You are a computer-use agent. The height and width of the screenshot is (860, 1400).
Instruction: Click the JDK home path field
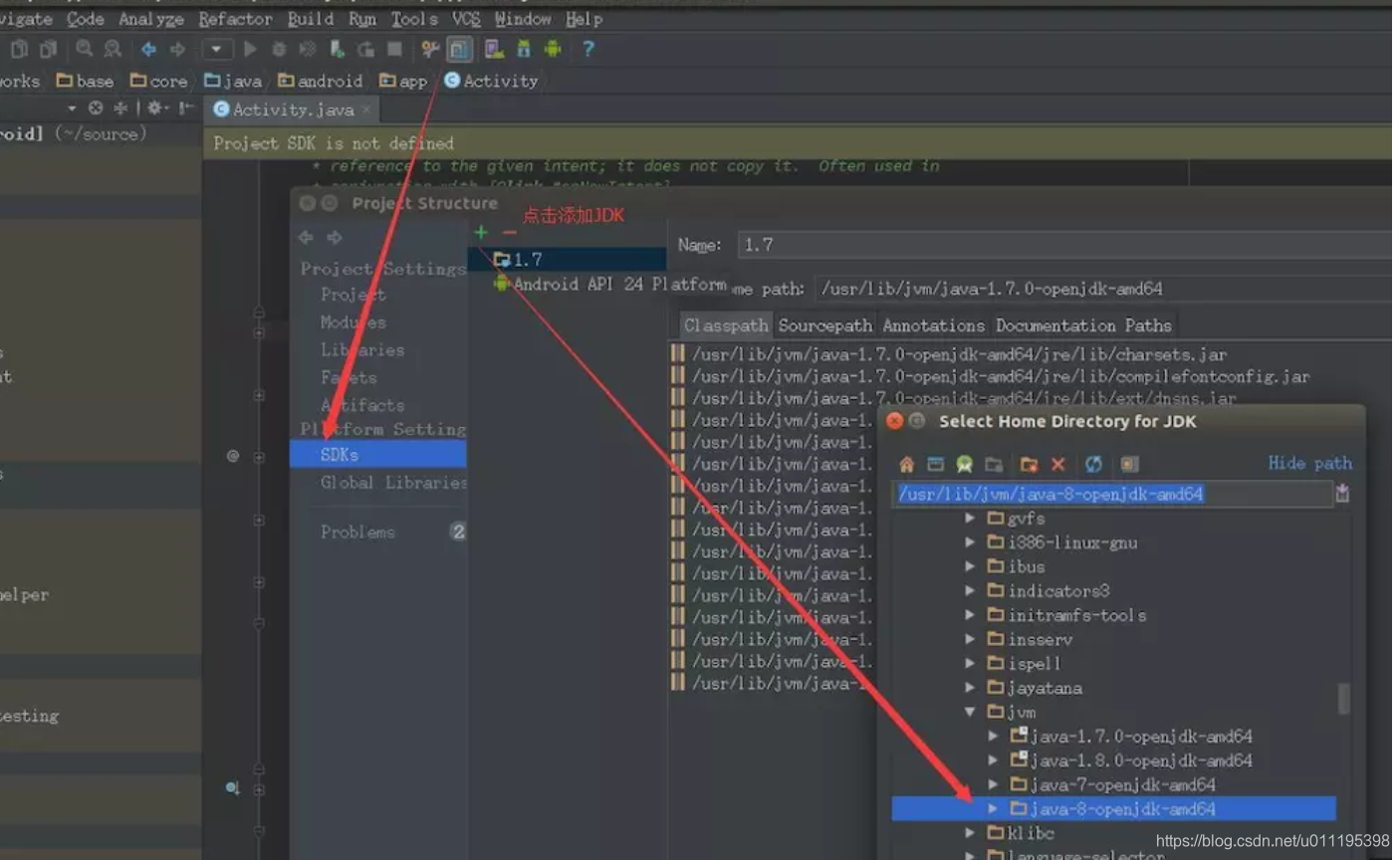tap(1103, 289)
